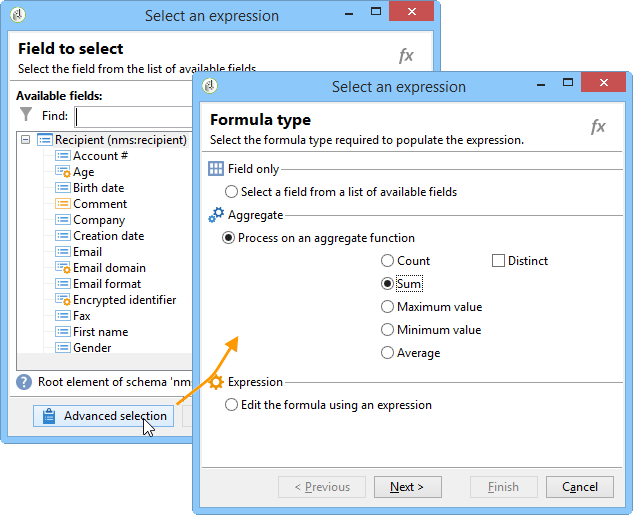The image size is (642, 530).
Task: Enable the Distinct checkbox
Action: [x=499, y=261]
